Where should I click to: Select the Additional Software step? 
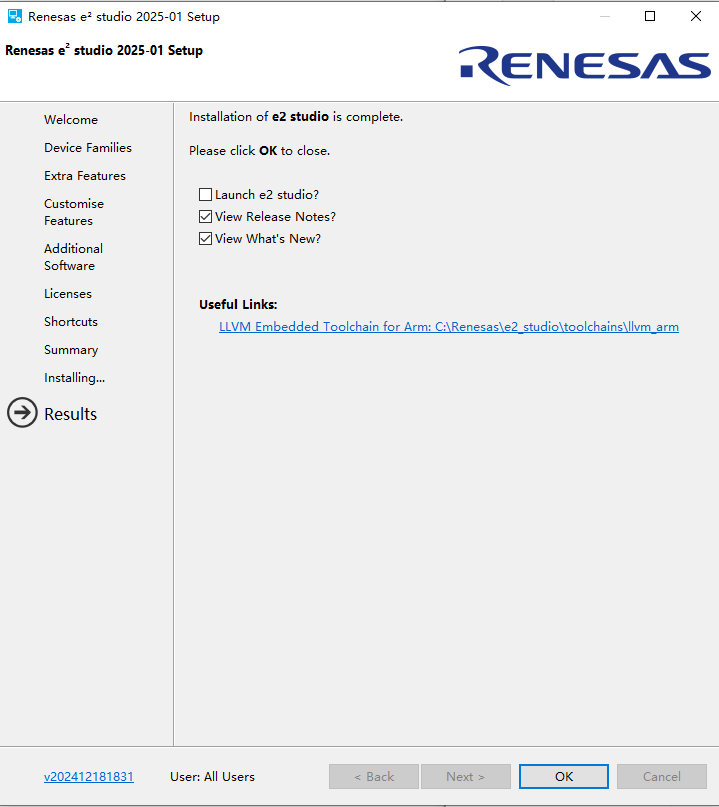(x=73, y=257)
